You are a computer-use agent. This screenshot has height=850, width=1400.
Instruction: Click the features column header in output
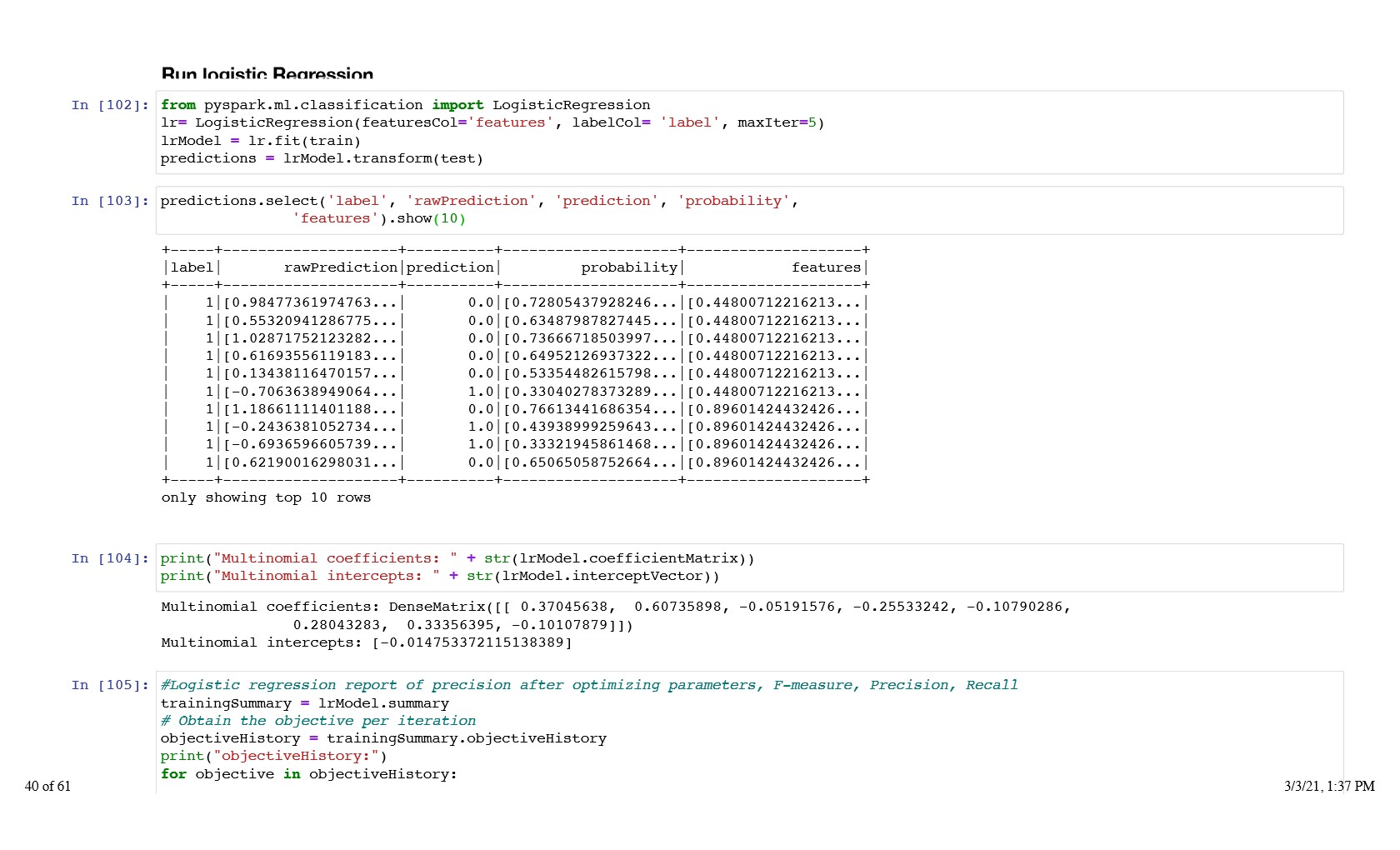pyautogui.click(x=826, y=267)
